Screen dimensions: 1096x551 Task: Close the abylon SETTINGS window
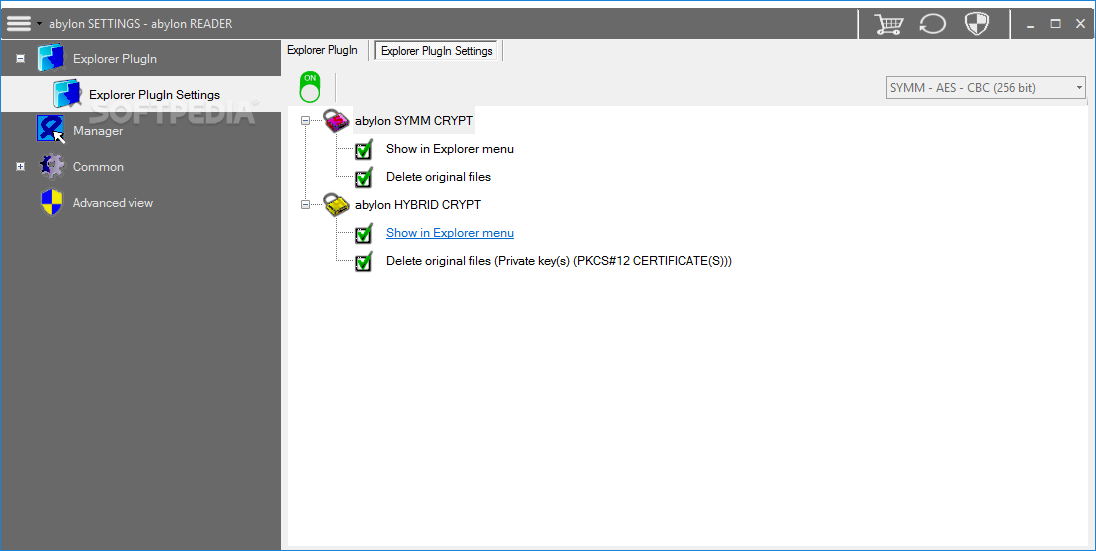pyautogui.click(x=1081, y=24)
